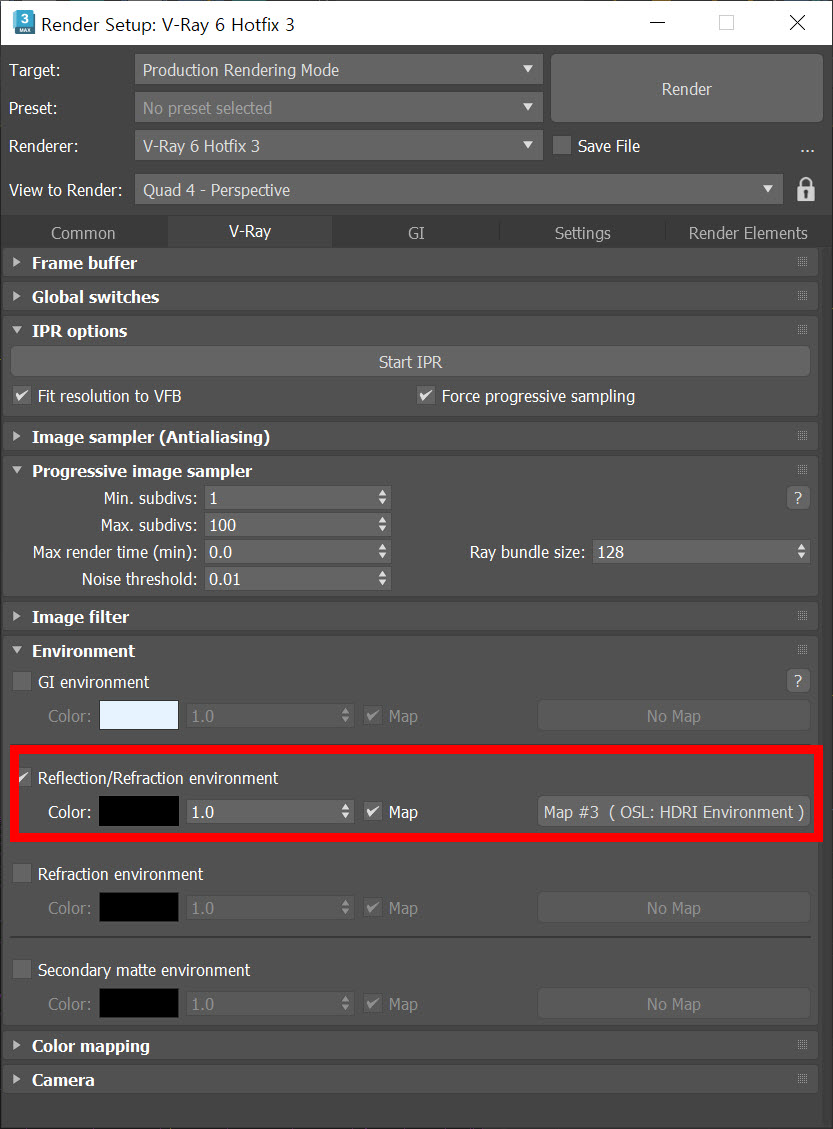Uncheck Fit resolution to VFB

coord(22,395)
